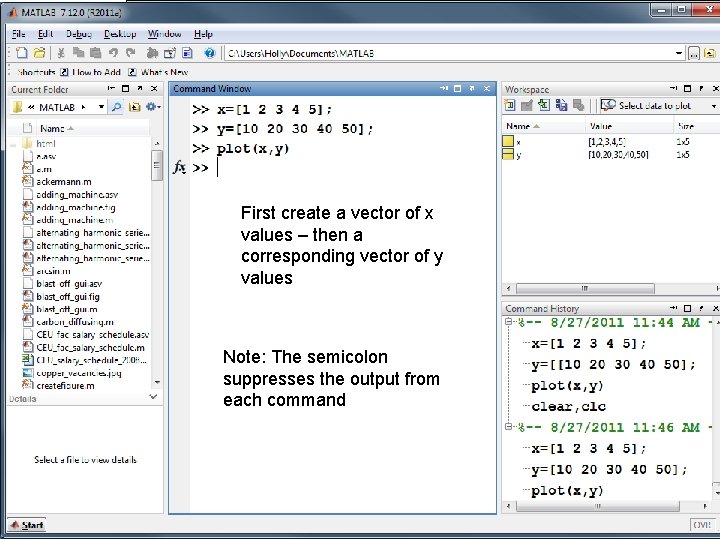Image resolution: width=720 pixels, height=540 pixels.
Task: Click New variable icon in Workspace
Action: pos(510,106)
